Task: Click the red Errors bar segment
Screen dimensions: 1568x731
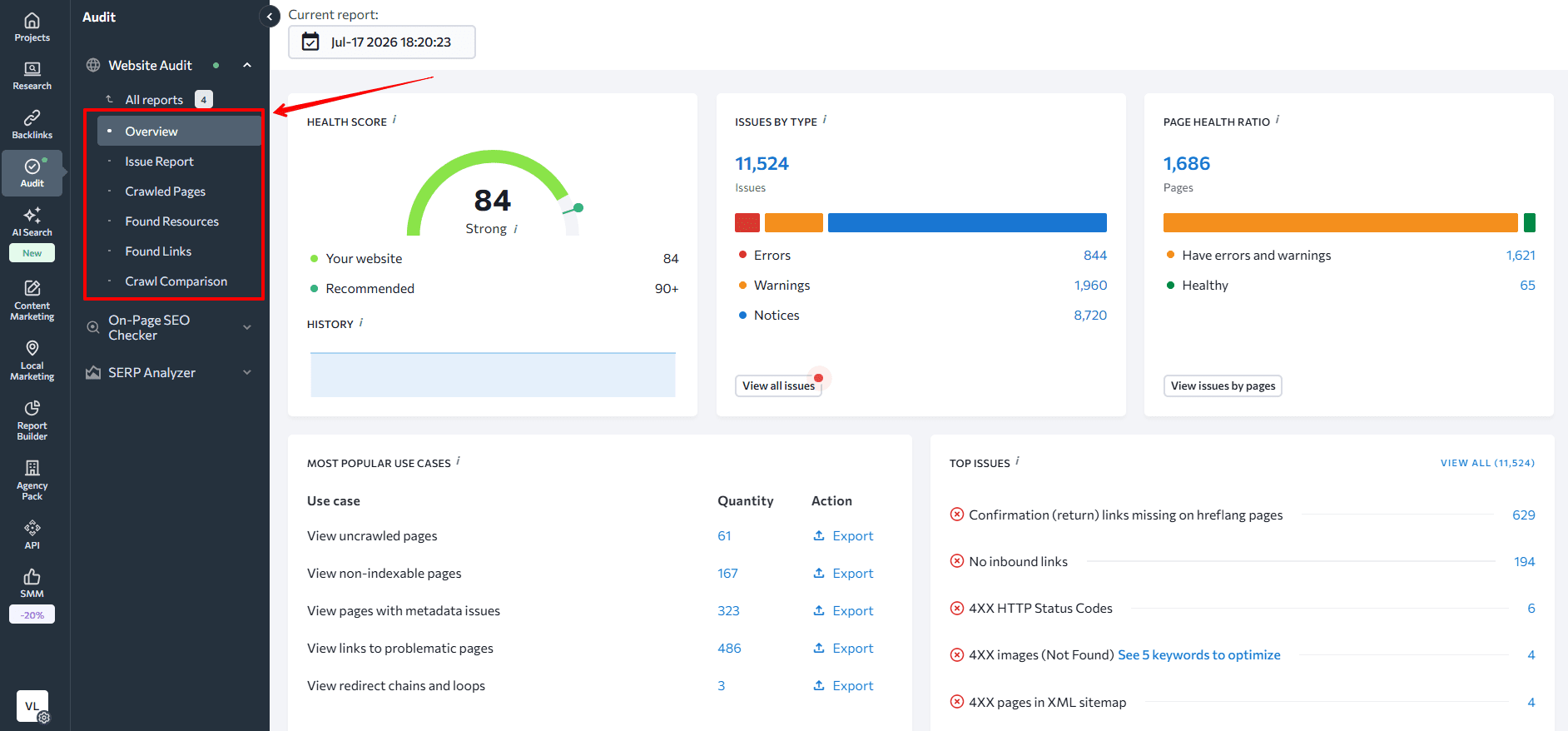Action: 747,222
